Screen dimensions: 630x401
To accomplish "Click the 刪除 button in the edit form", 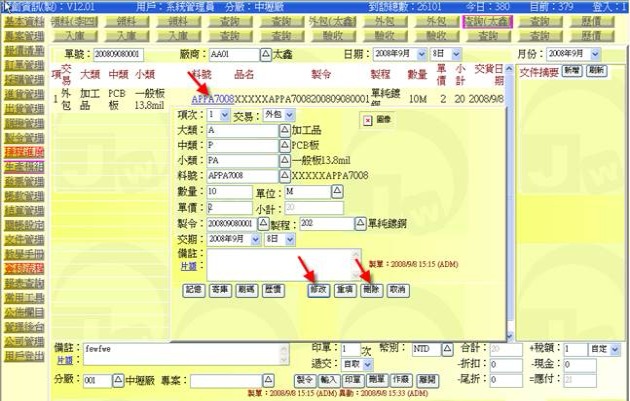I will tap(372, 289).
